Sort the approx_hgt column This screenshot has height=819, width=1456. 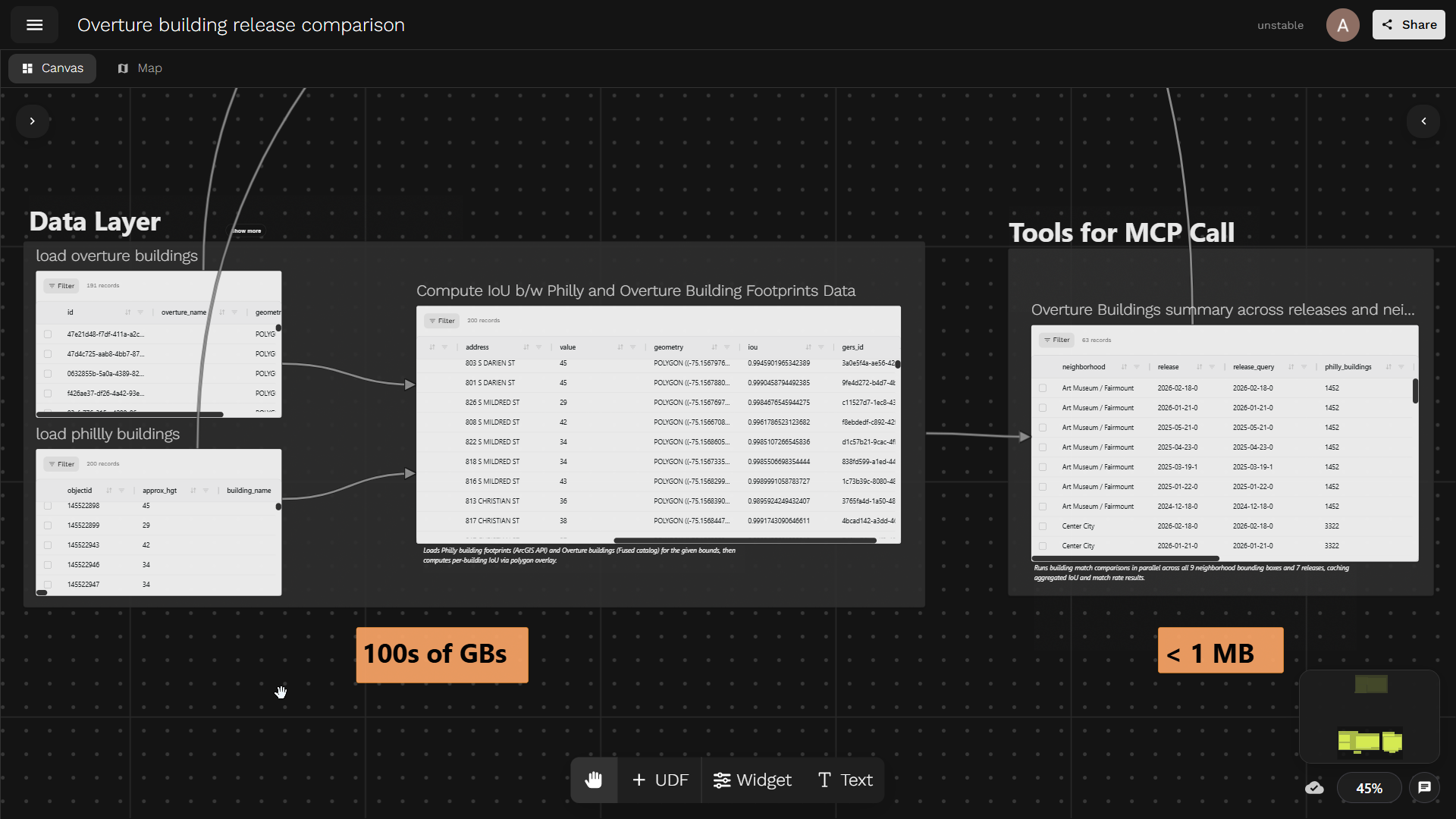pyautogui.click(x=193, y=491)
